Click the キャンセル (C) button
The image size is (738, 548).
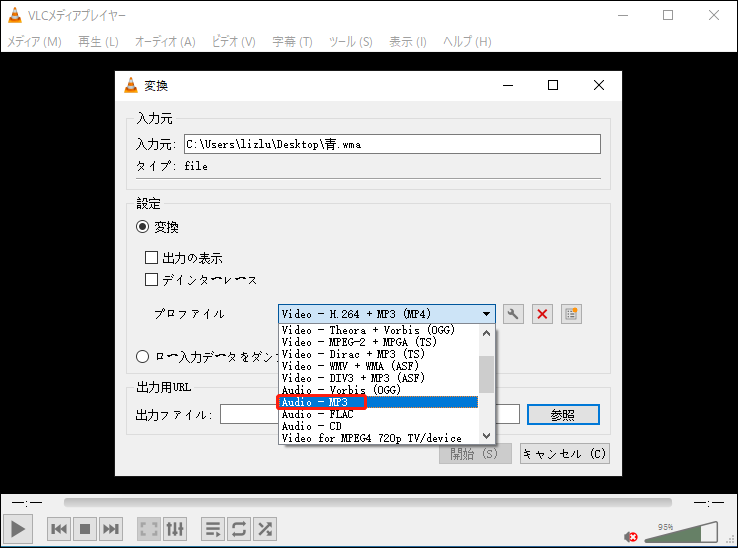pos(564,454)
